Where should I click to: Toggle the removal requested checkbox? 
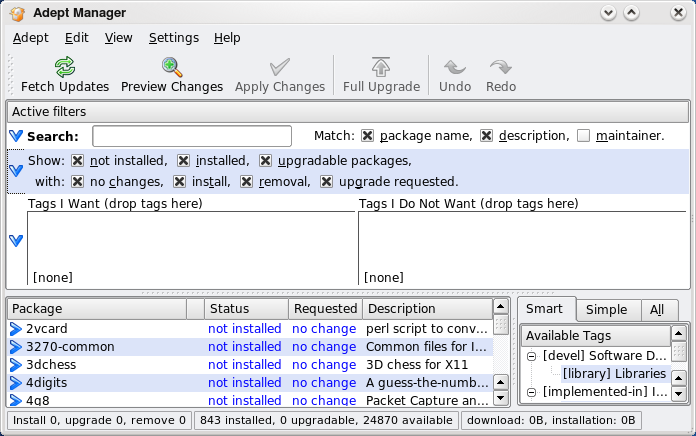coord(246,182)
